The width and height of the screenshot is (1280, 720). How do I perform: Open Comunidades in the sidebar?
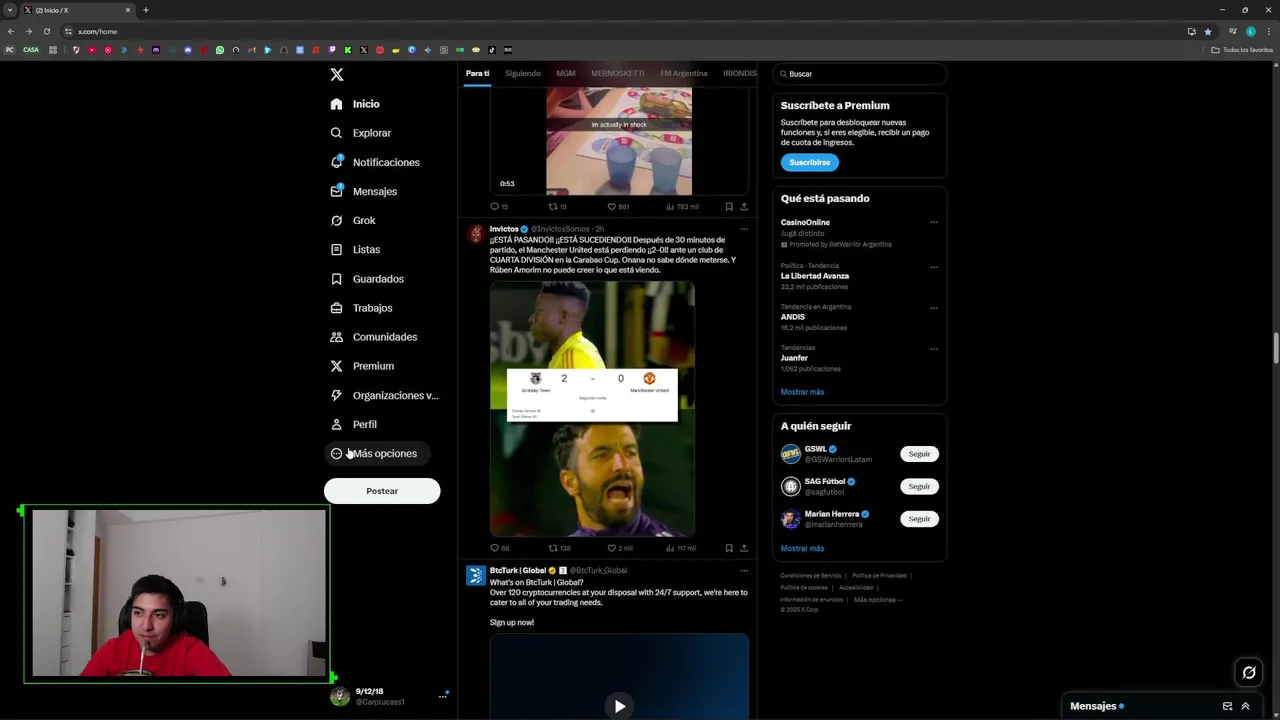[x=374, y=337]
